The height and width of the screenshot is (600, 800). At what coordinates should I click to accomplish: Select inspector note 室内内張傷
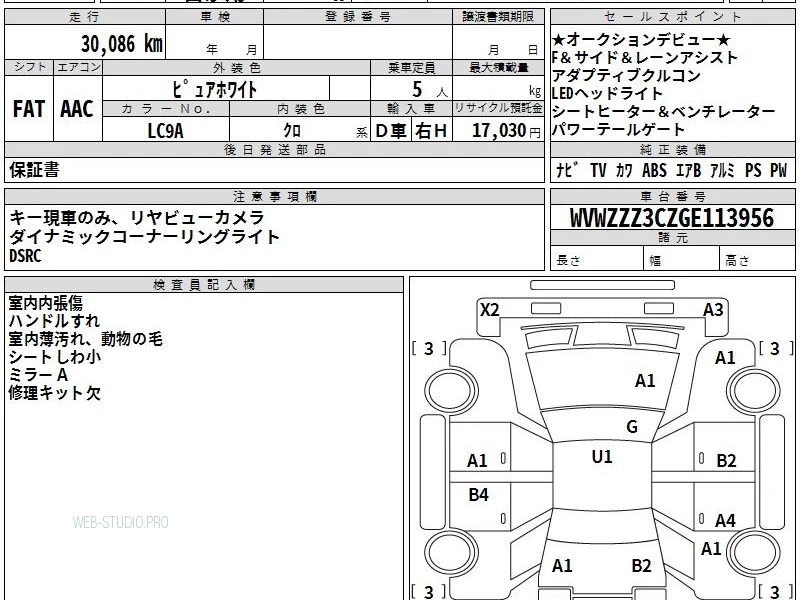point(45,303)
